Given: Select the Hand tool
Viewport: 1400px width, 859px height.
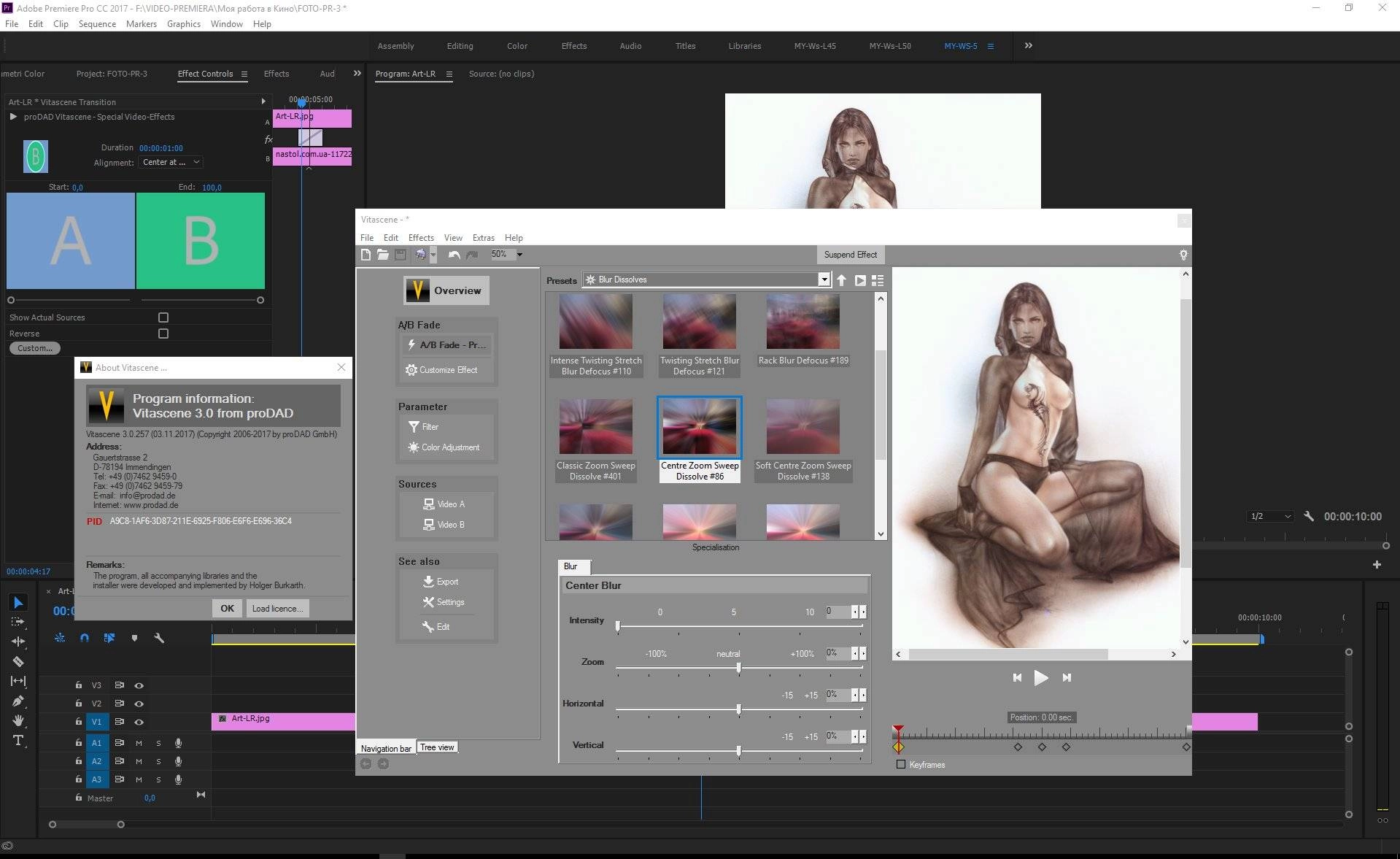Looking at the screenshot, I should click(18, 720).
